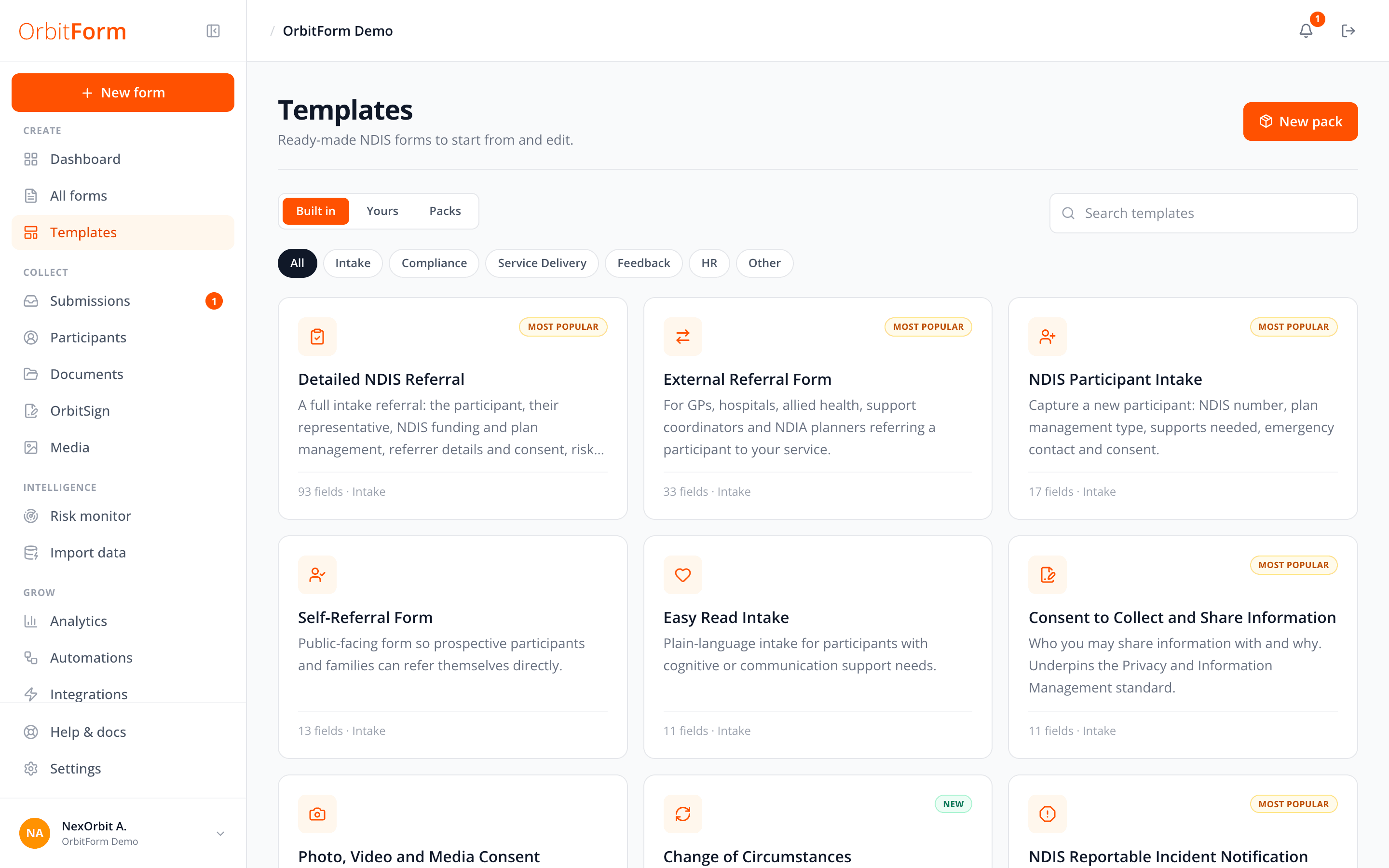Click the New pack button
Viewport: 1389px width, 868px height.
click(1300, 122)
